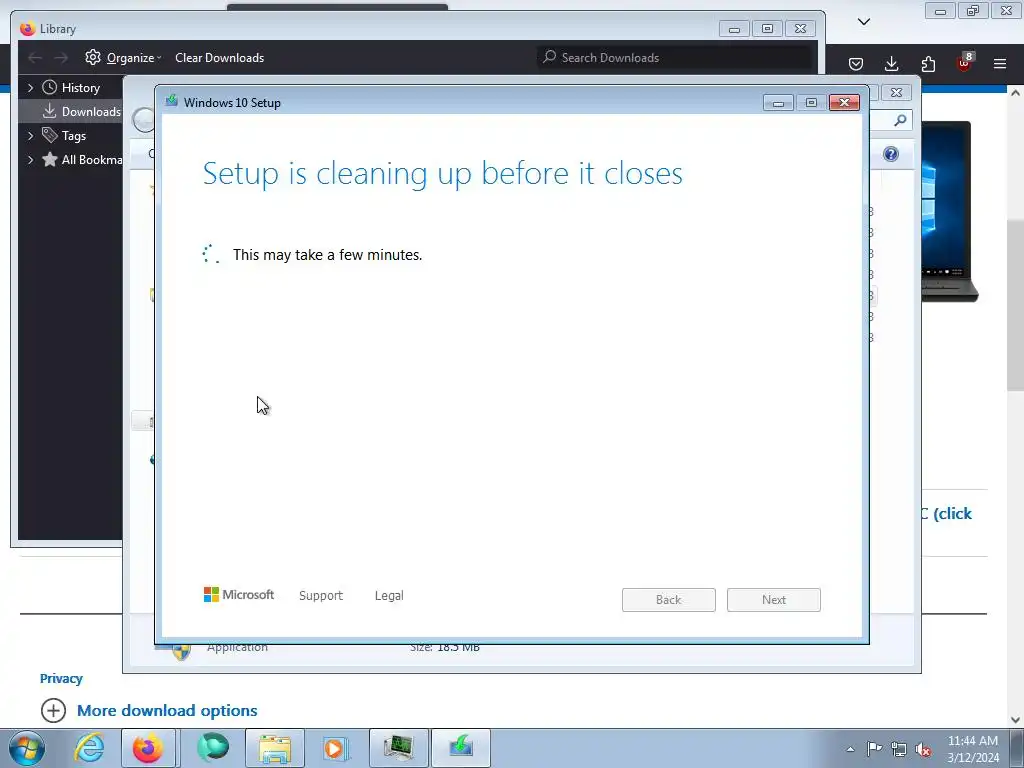Click the scrollbar down arrow on webpage
1024x768 pixels.
[x=1015, y=719]
